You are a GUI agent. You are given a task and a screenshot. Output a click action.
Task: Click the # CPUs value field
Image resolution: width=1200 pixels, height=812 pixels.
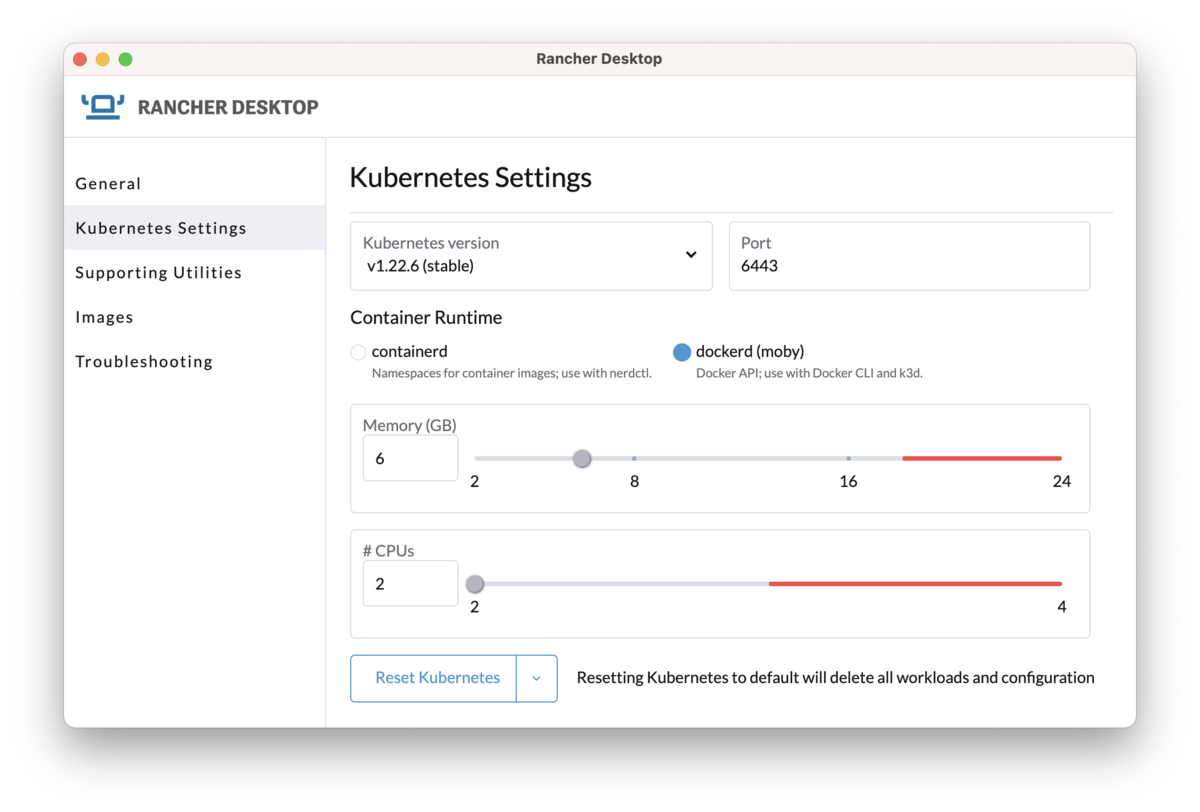coord(410,583)
